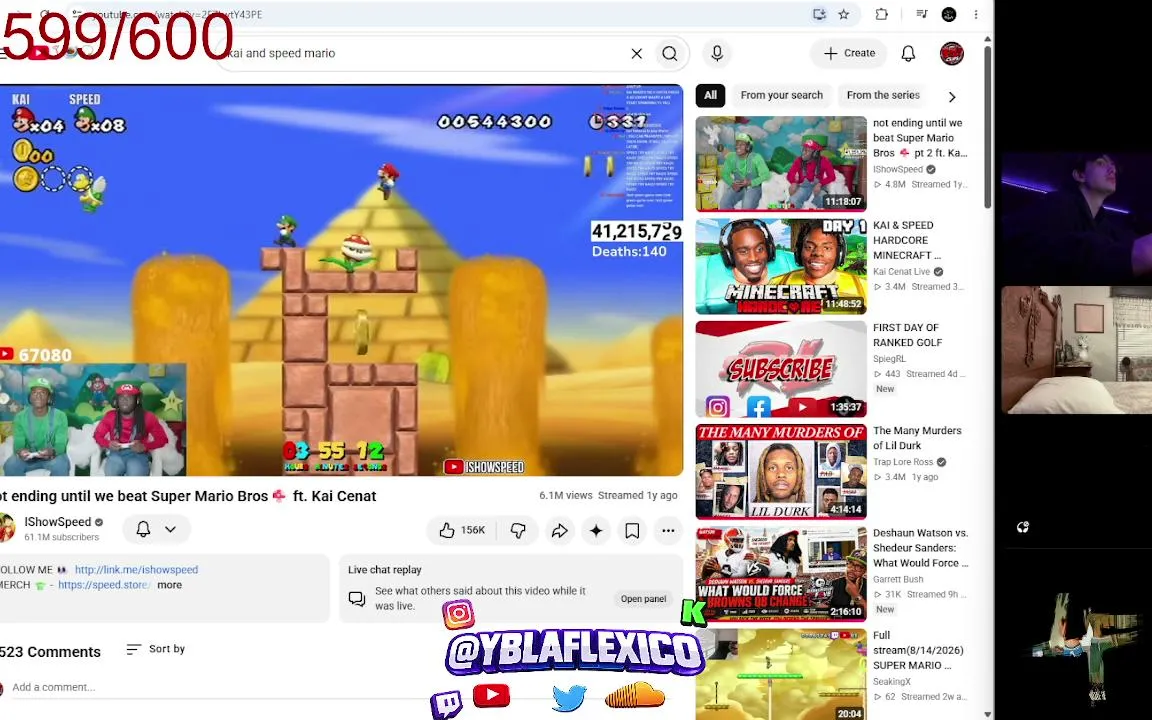Click the sparkle Ask icon under video
Viewport: 1152px width, 720px height.
click(x=596, y=530)
